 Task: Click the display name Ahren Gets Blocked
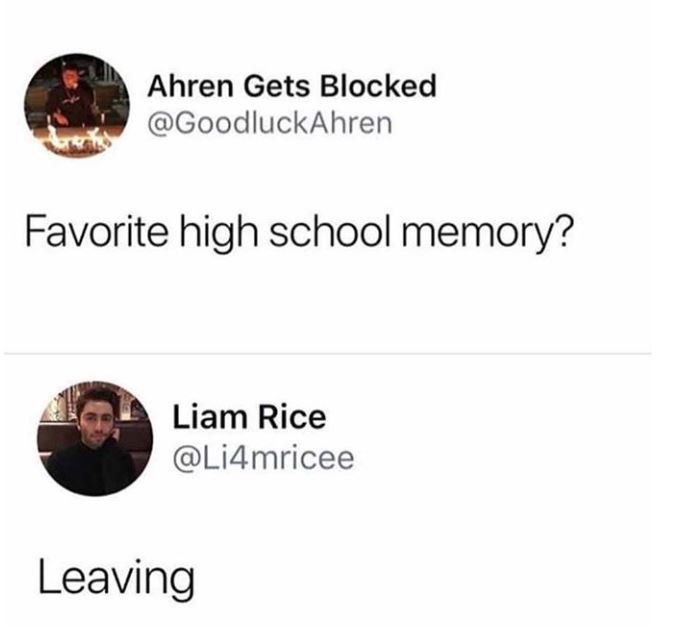(291, 86)
